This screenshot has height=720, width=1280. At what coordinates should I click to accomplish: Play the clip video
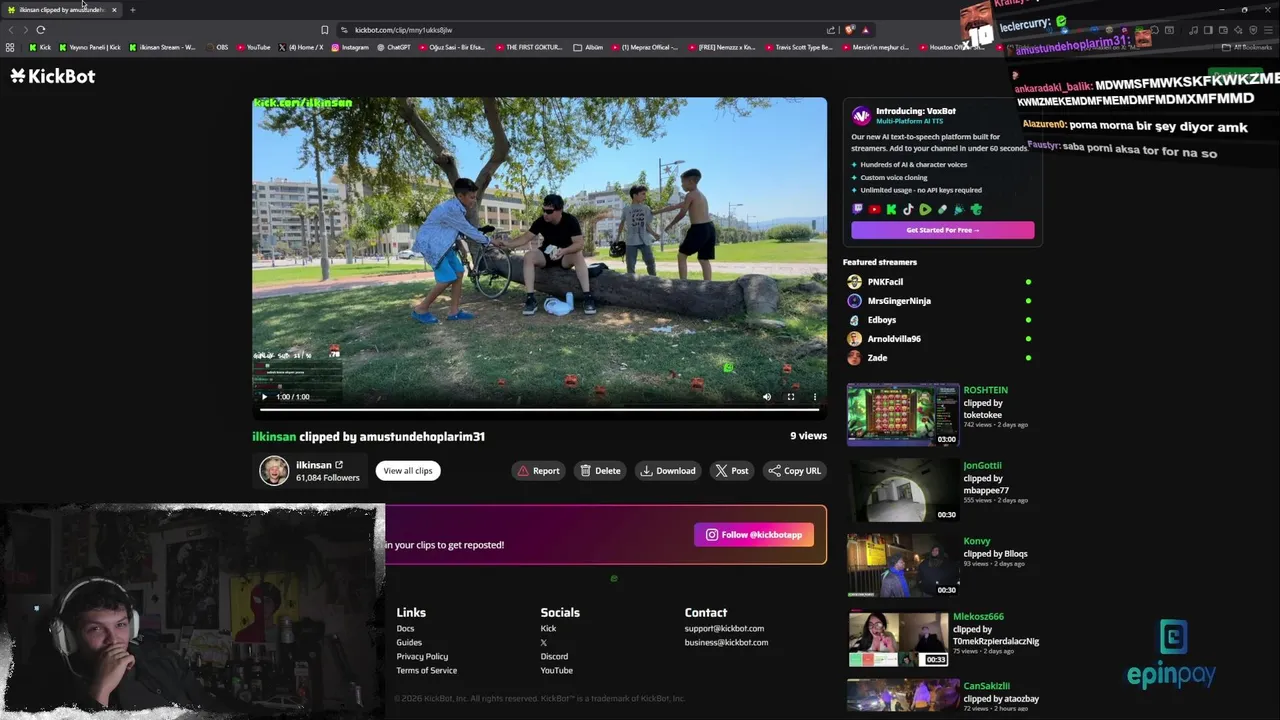264,397
